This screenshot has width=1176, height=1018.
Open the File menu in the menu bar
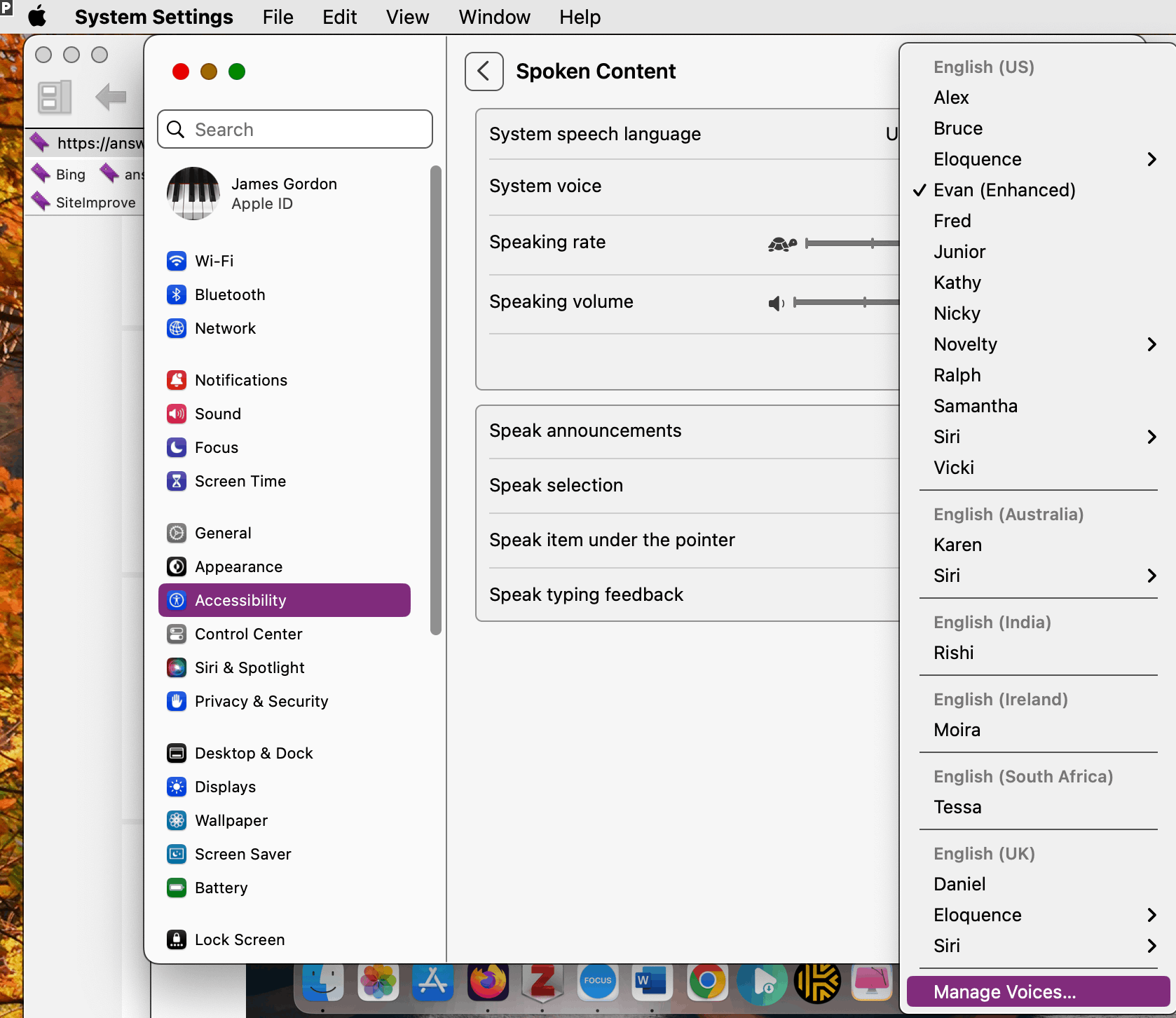click(278, 17)
